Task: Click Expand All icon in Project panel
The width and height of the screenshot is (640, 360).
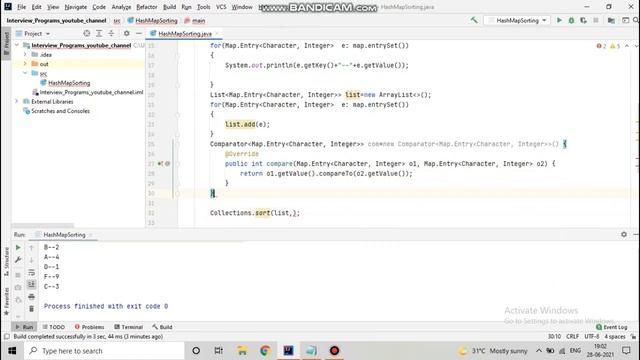Action: [99, 33]
